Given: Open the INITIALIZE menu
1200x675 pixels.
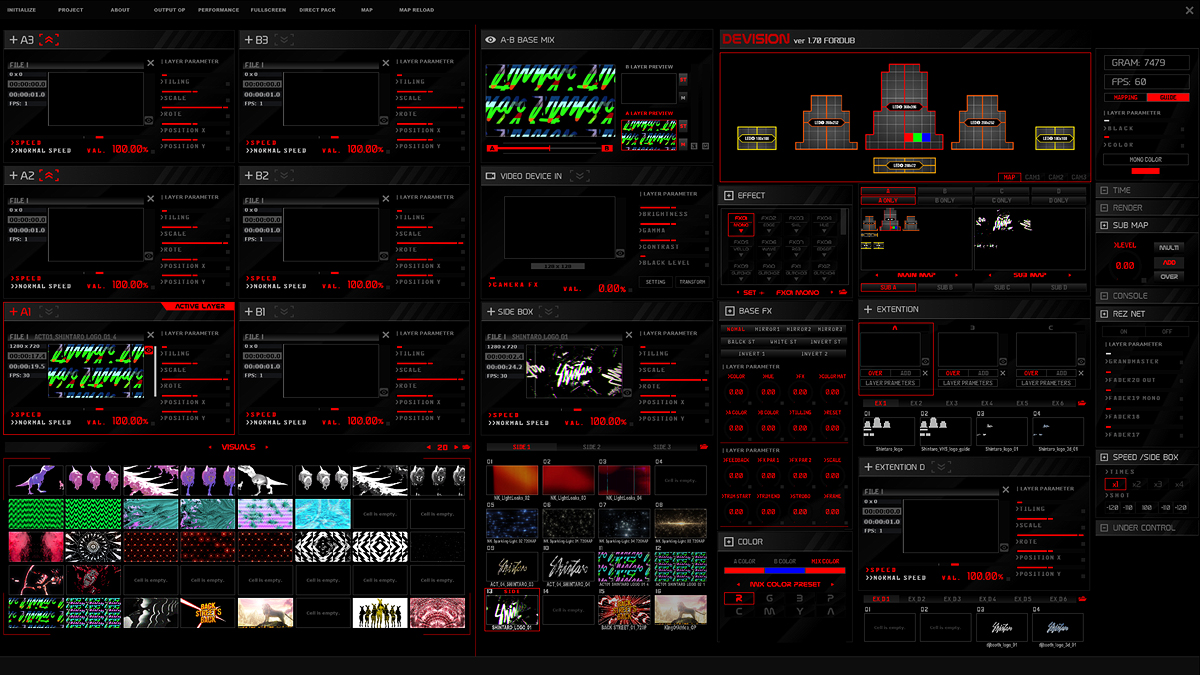Looking at the screenshot, I should click(22, 10).
